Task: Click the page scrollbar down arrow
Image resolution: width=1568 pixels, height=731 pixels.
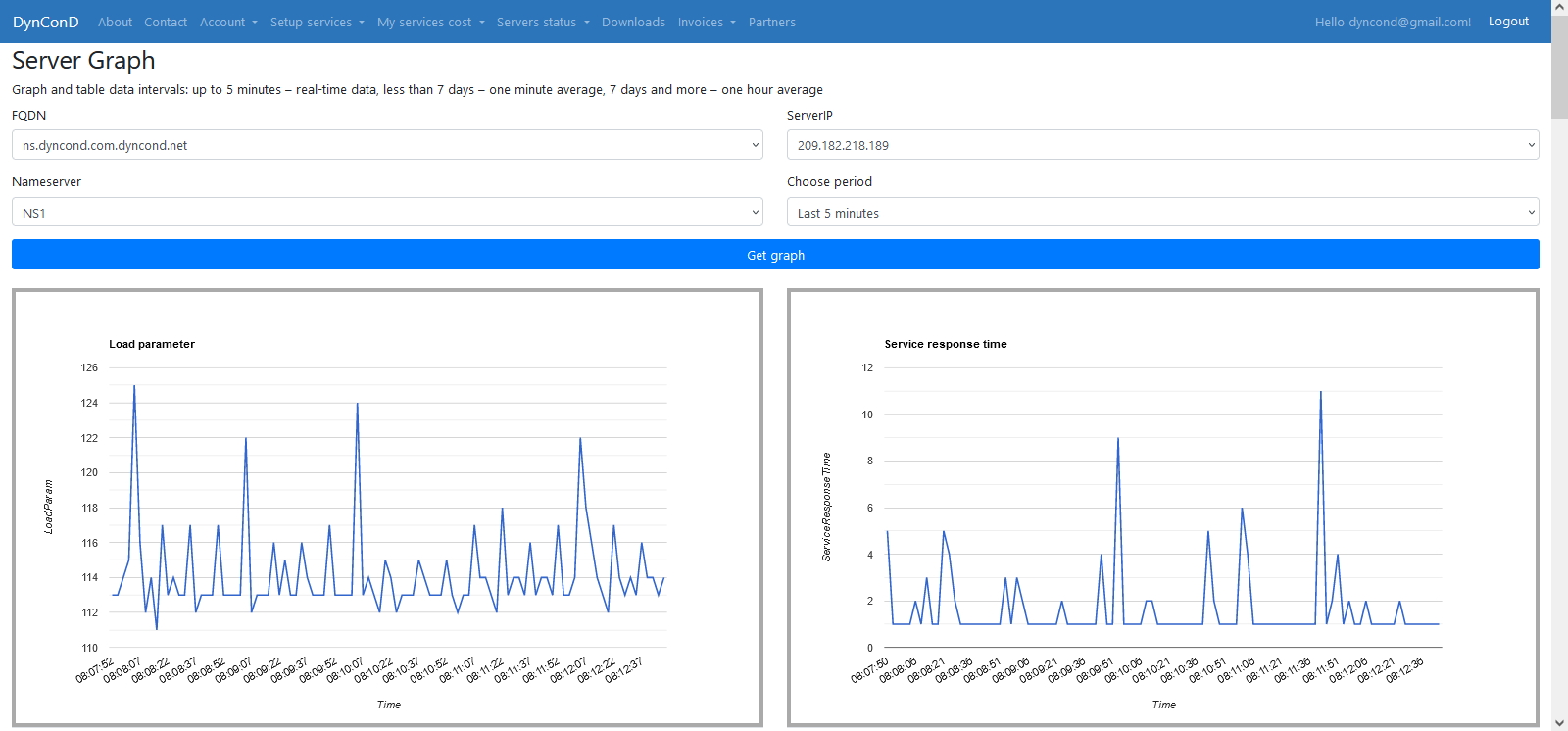Action: pos(1559,723)
